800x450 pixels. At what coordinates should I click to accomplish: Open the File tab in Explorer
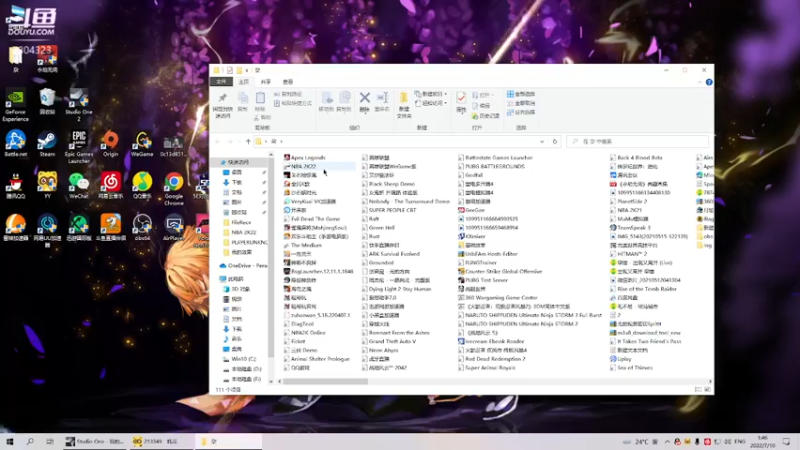pyautogui.click(x=221, y=82)
